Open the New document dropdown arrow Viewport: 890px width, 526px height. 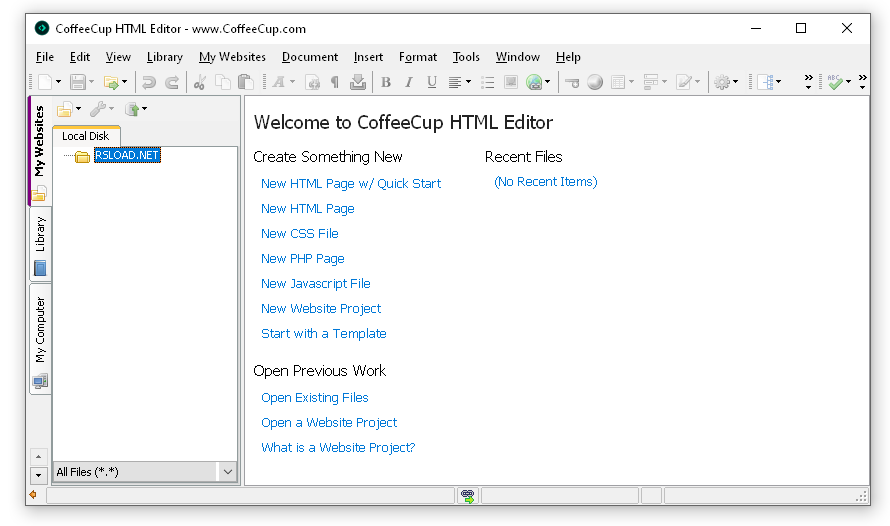pos(58,82)
